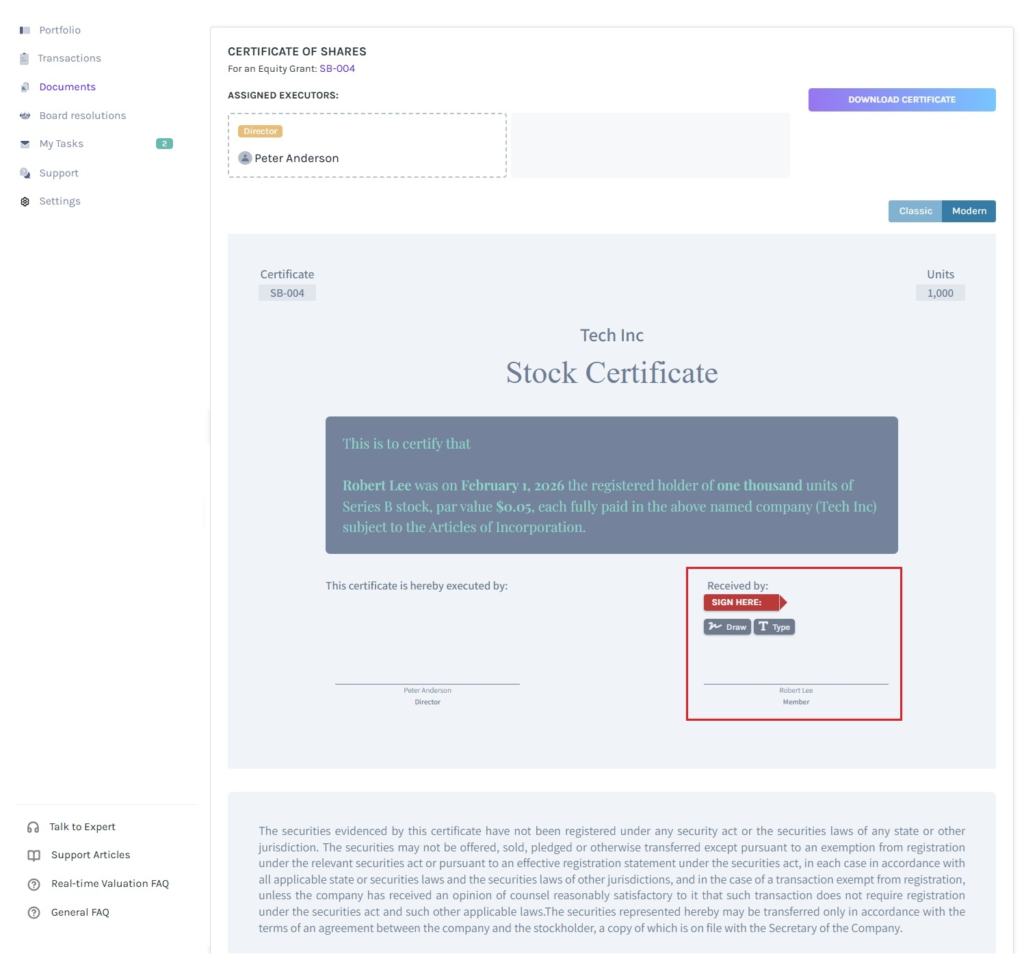The width and height of the screenshot is (1024, 956).
Task: Click the Board resolutions icon
Action: pyautogui.click(x=25, y=116)
